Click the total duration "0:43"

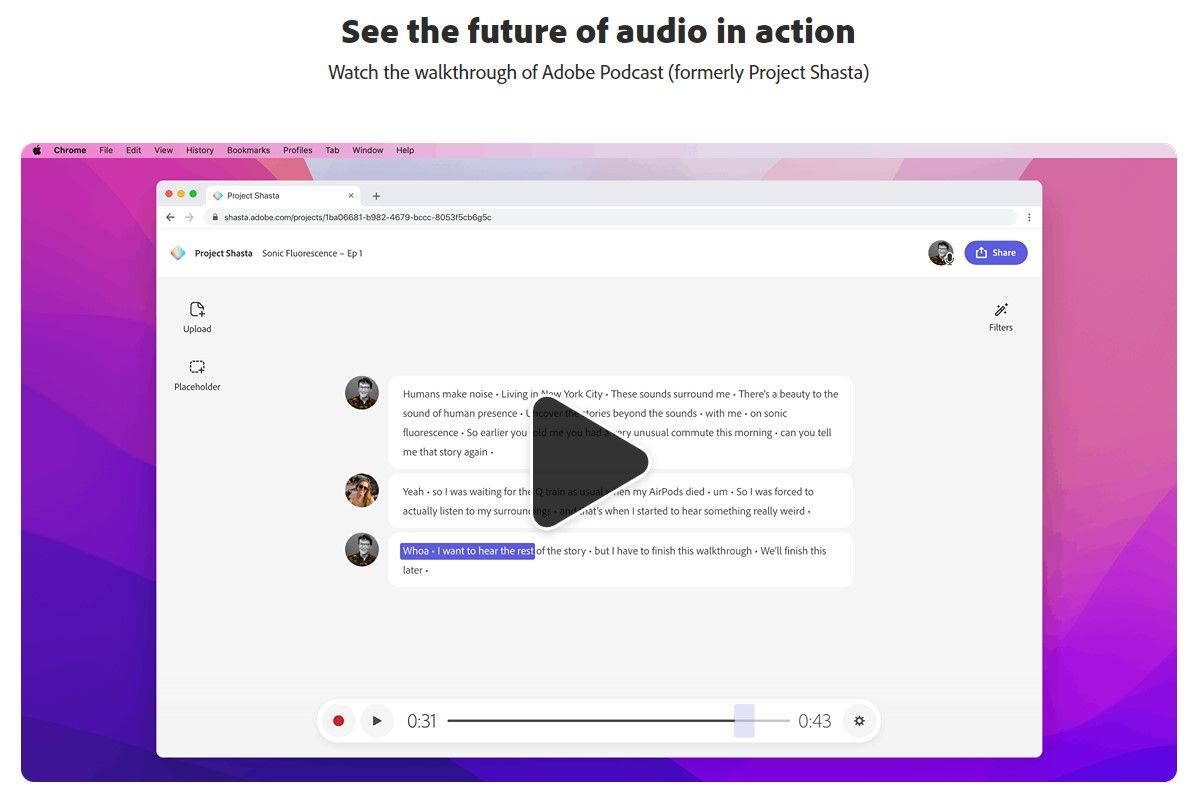click(815, 721)
